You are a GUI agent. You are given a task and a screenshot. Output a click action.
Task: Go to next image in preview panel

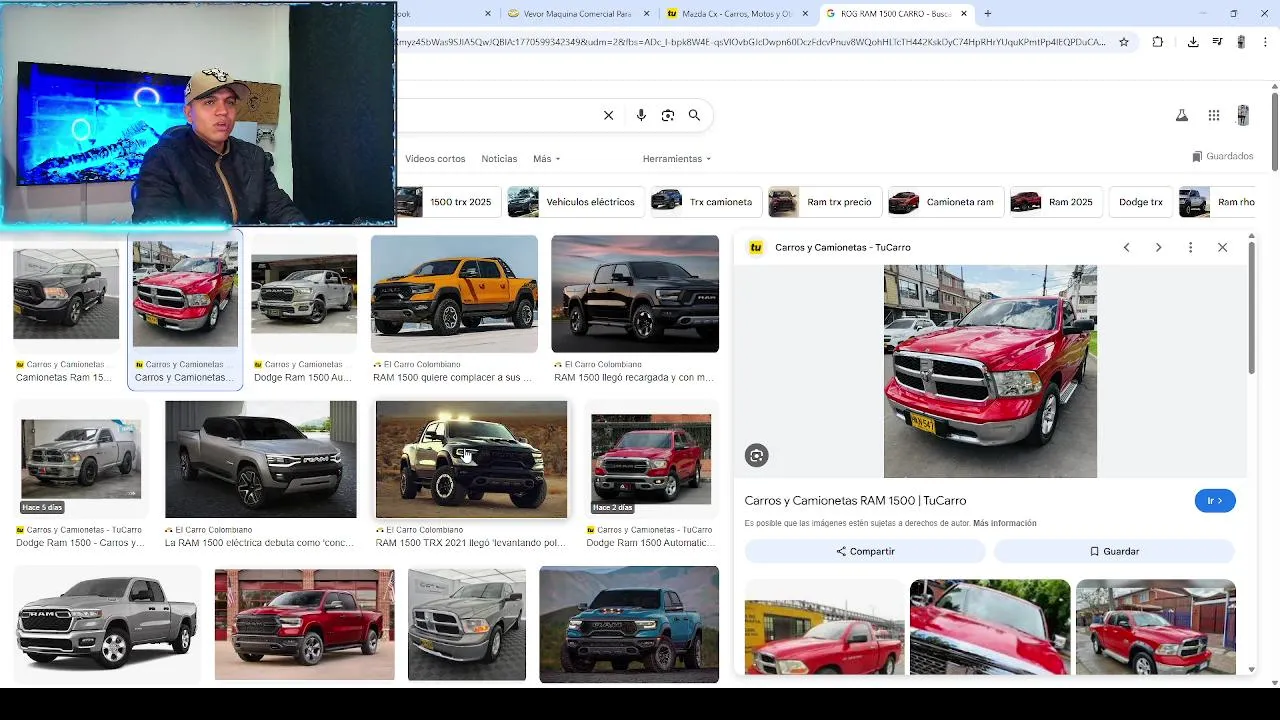point(1158,247)
